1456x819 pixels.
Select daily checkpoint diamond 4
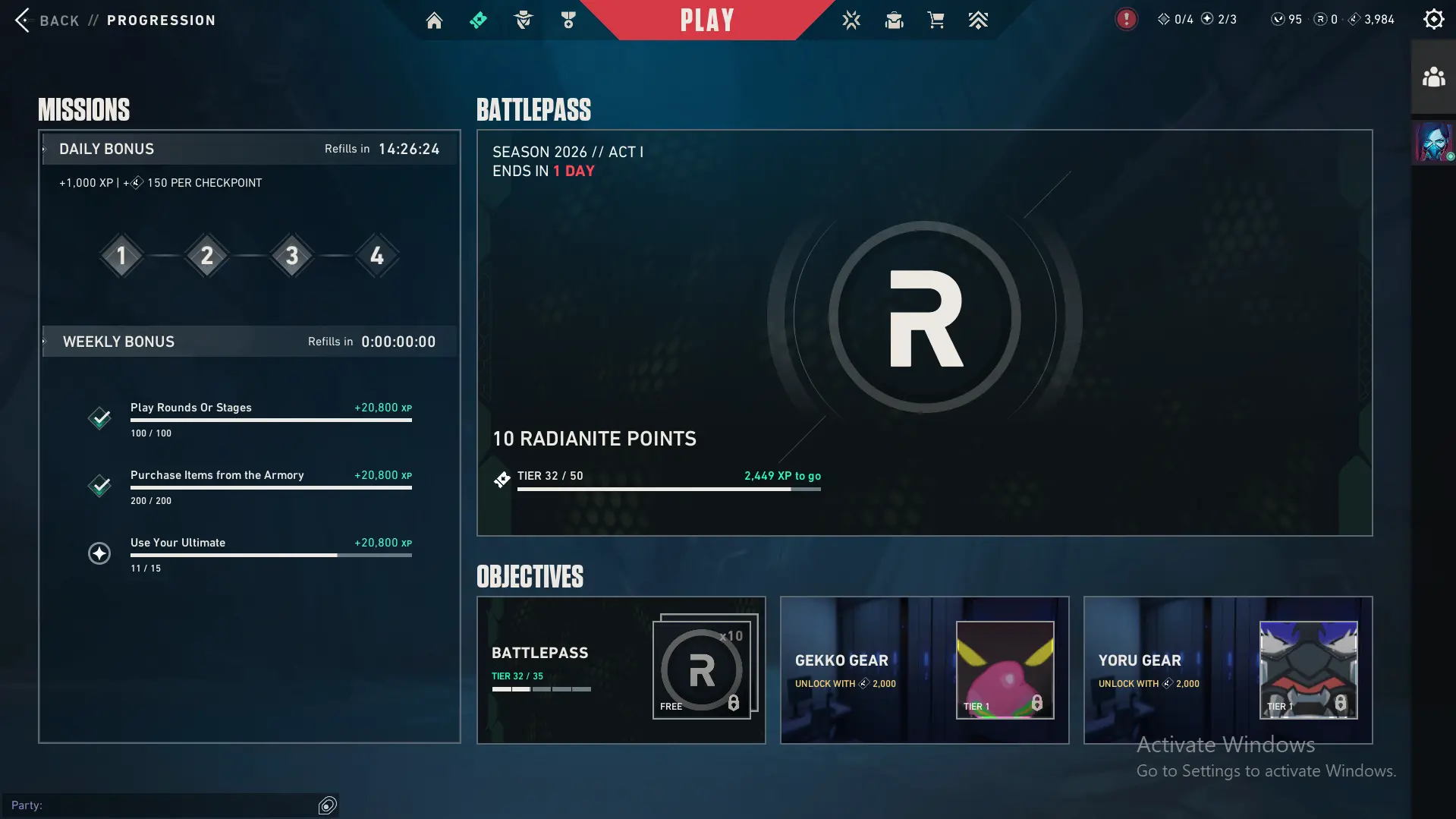coord(377,256)
